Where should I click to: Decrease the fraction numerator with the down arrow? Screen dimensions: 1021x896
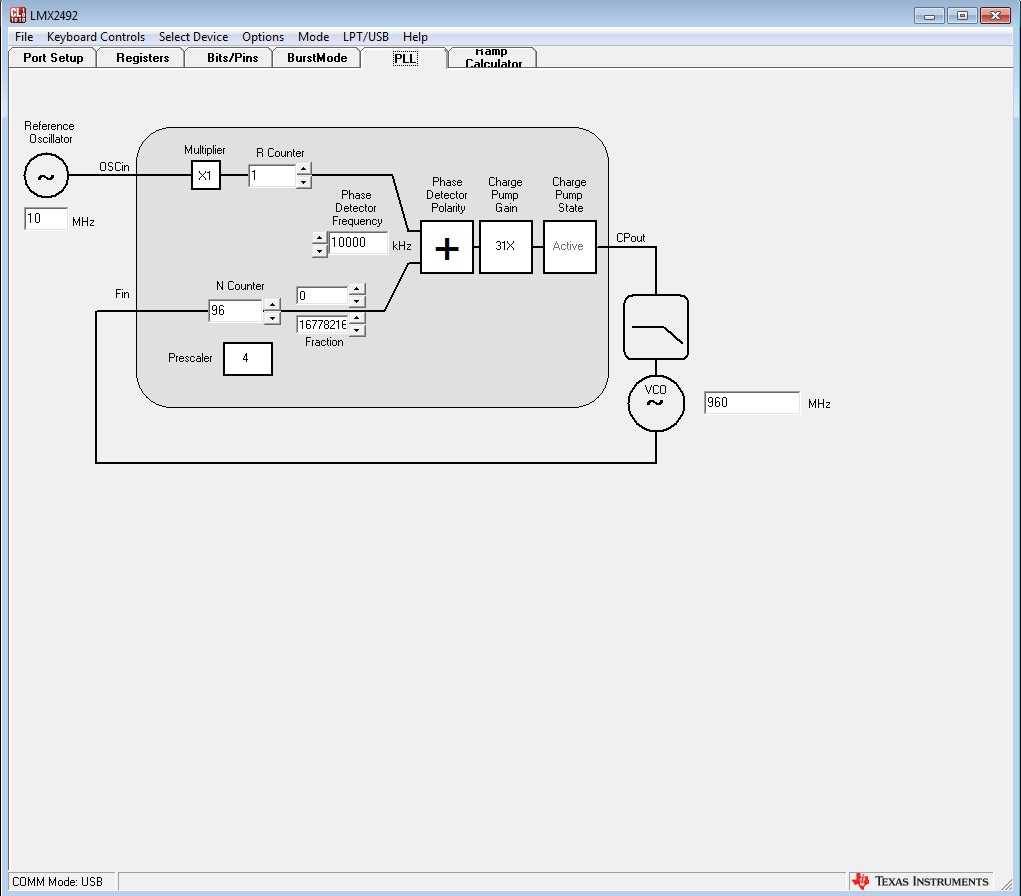click(357, 301)
